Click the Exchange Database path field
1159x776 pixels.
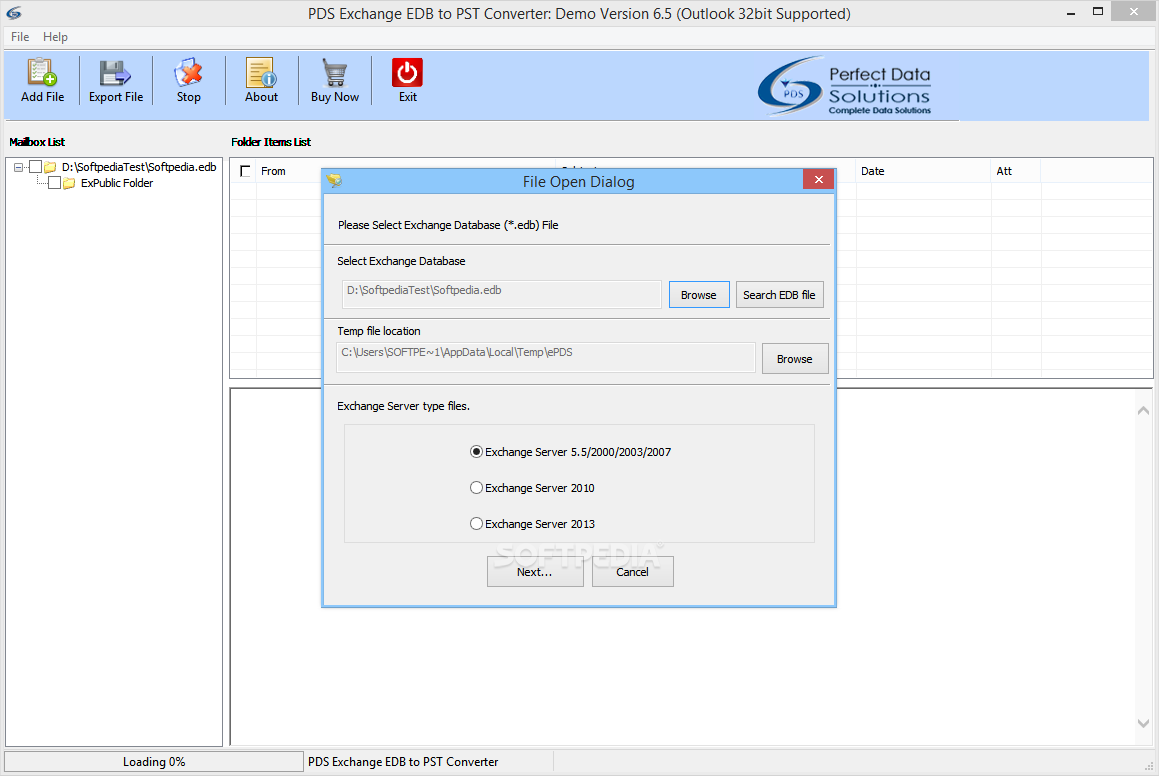(x=501, y=294)
